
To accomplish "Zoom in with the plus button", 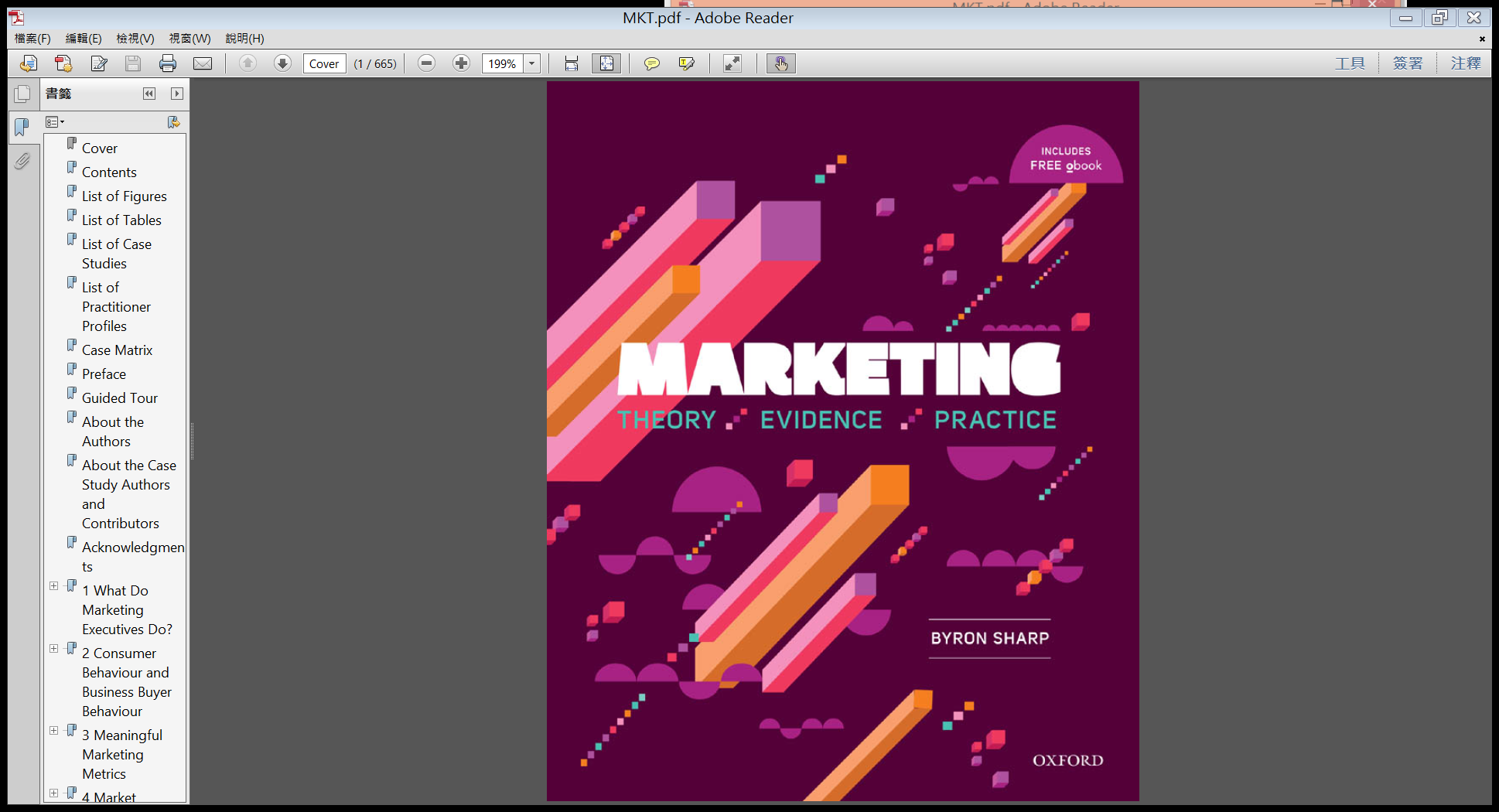I will (461, 63).
